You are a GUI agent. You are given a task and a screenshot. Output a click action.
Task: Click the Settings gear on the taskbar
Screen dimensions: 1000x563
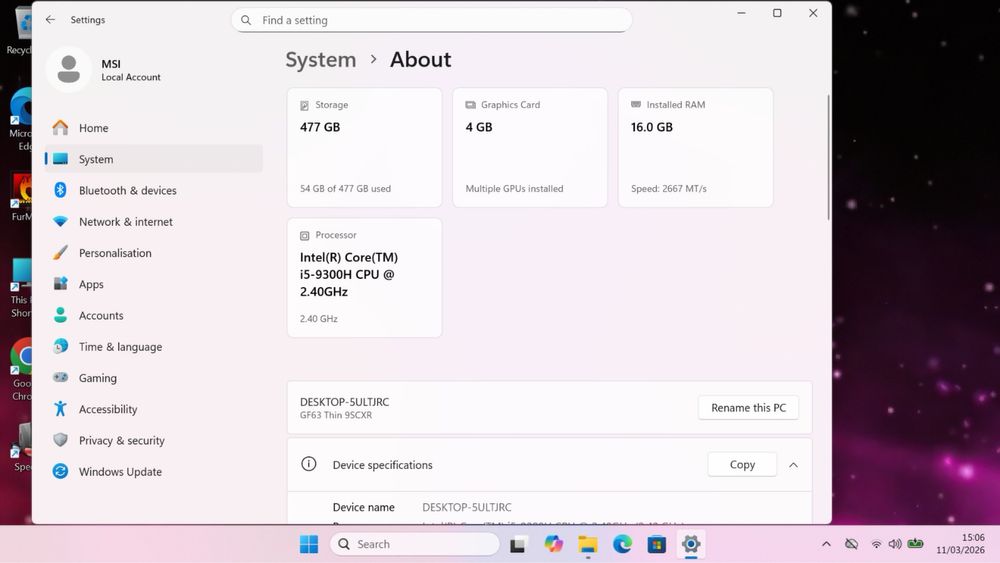point(691,544)
